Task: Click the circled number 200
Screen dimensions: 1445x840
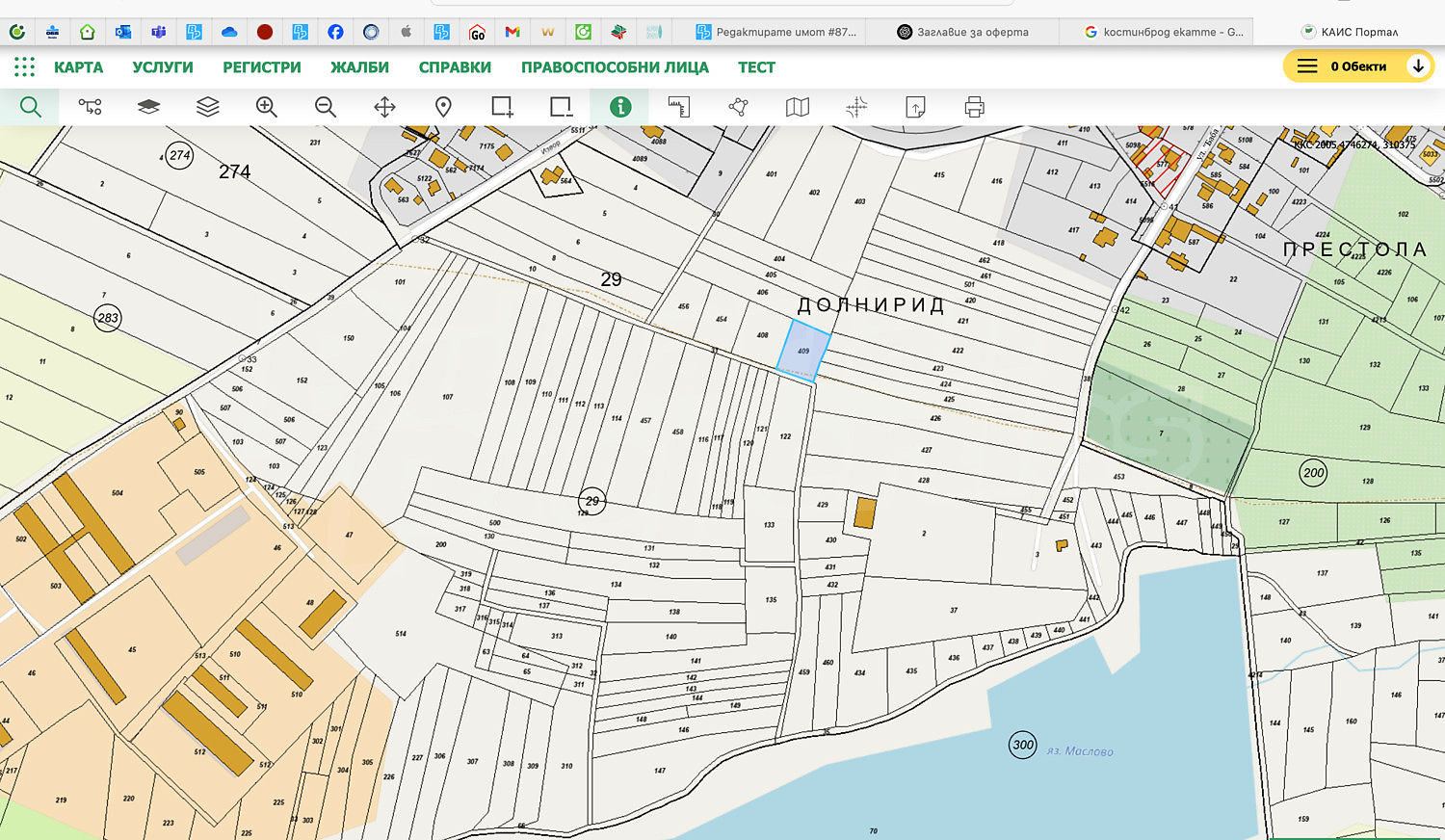Action: [1314, 473]
